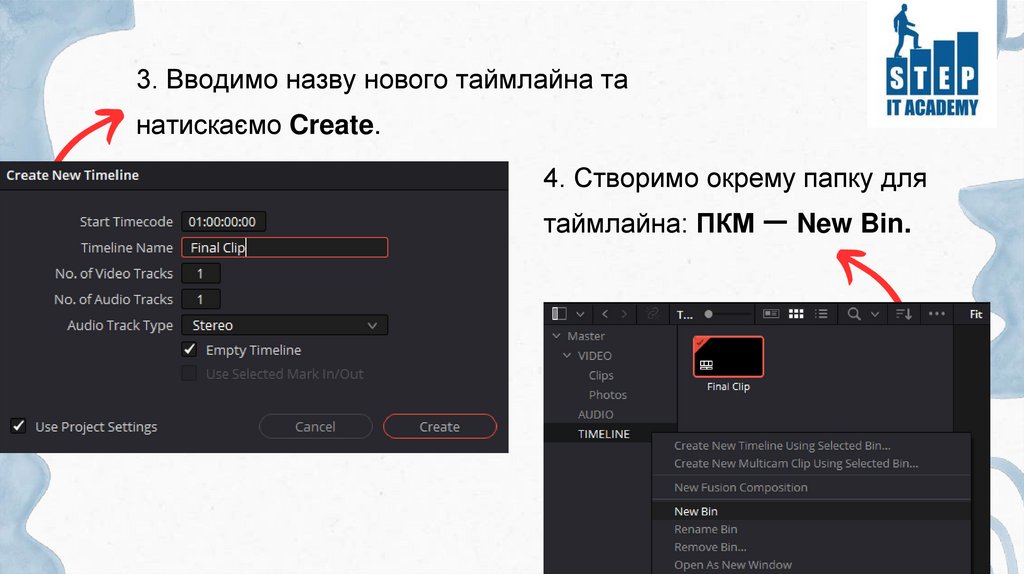Choose Create New Multicam Clip Using Selected Bin
Viewport: 1024px width, 574px height.
(795, 464)
